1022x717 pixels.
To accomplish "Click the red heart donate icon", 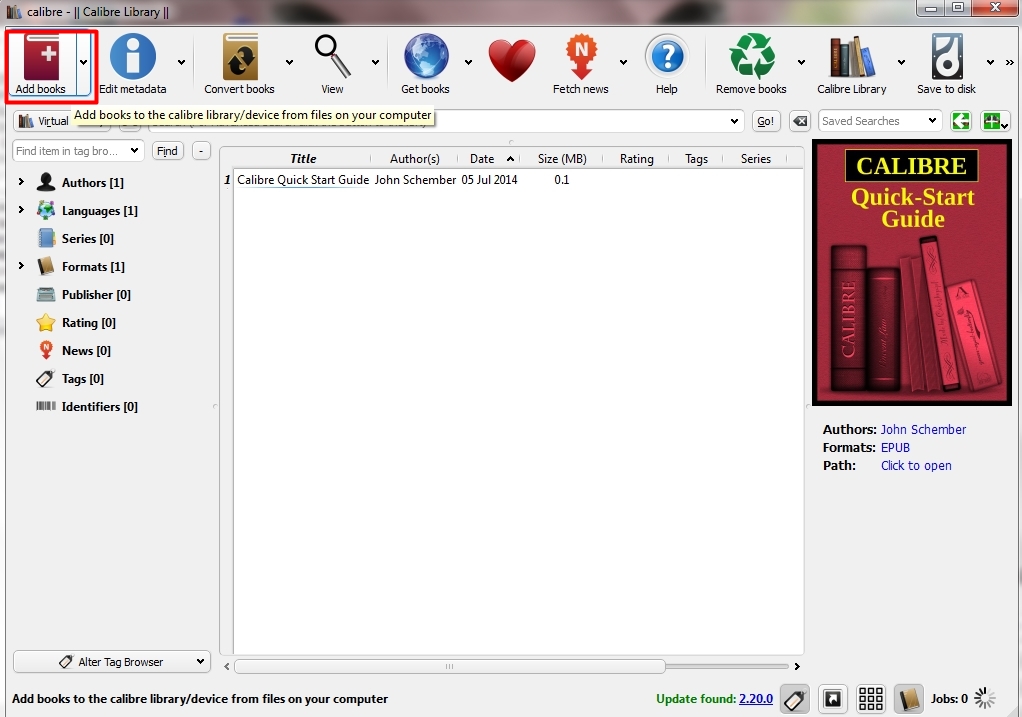I will click(x=512, y=62).
